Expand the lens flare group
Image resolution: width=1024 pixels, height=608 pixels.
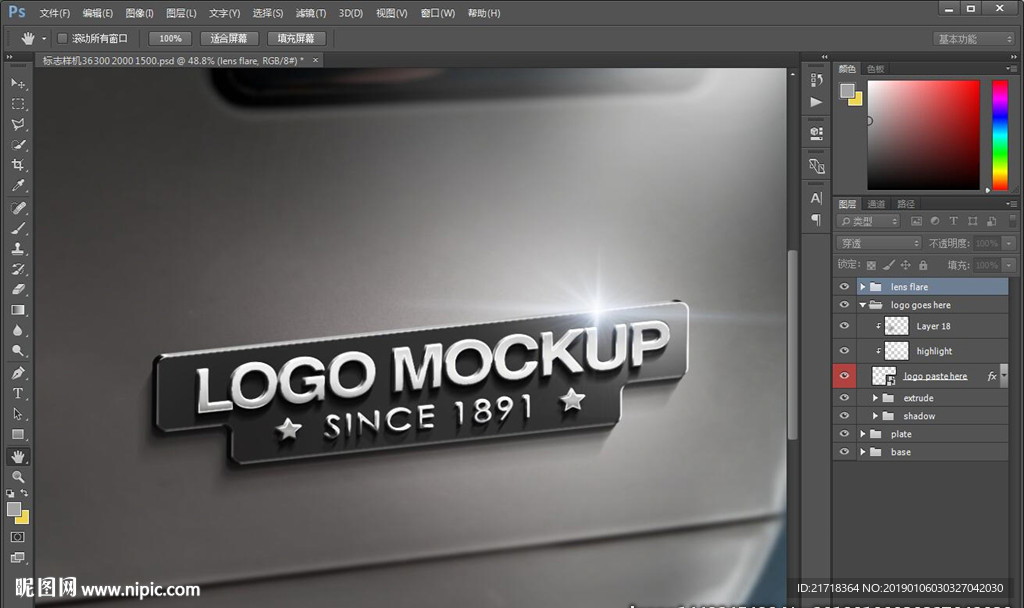(x=863, y=287)
